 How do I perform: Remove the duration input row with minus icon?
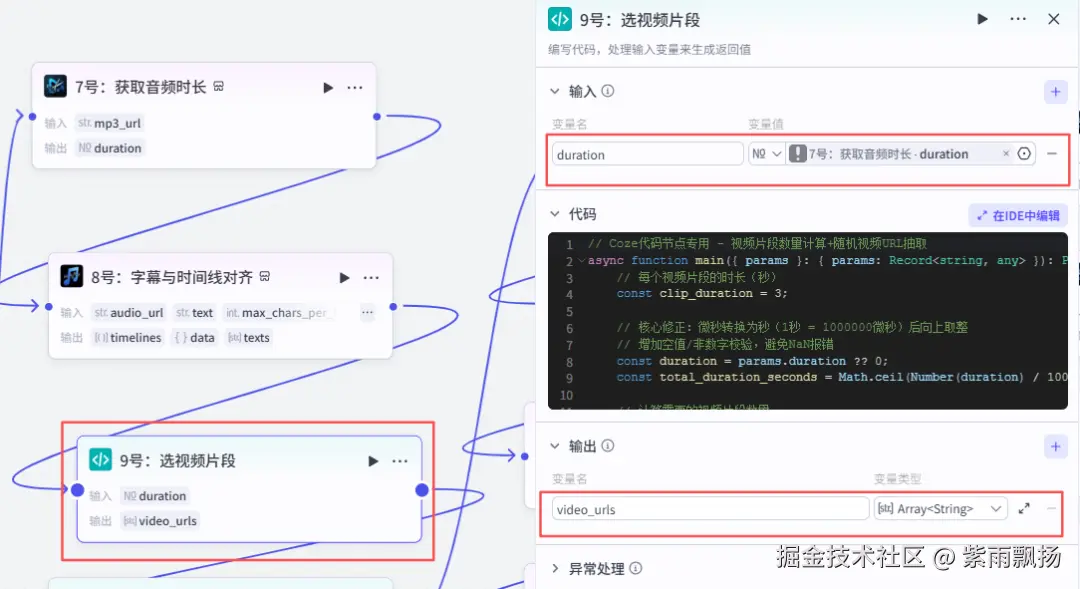(x=1052, y=154)
